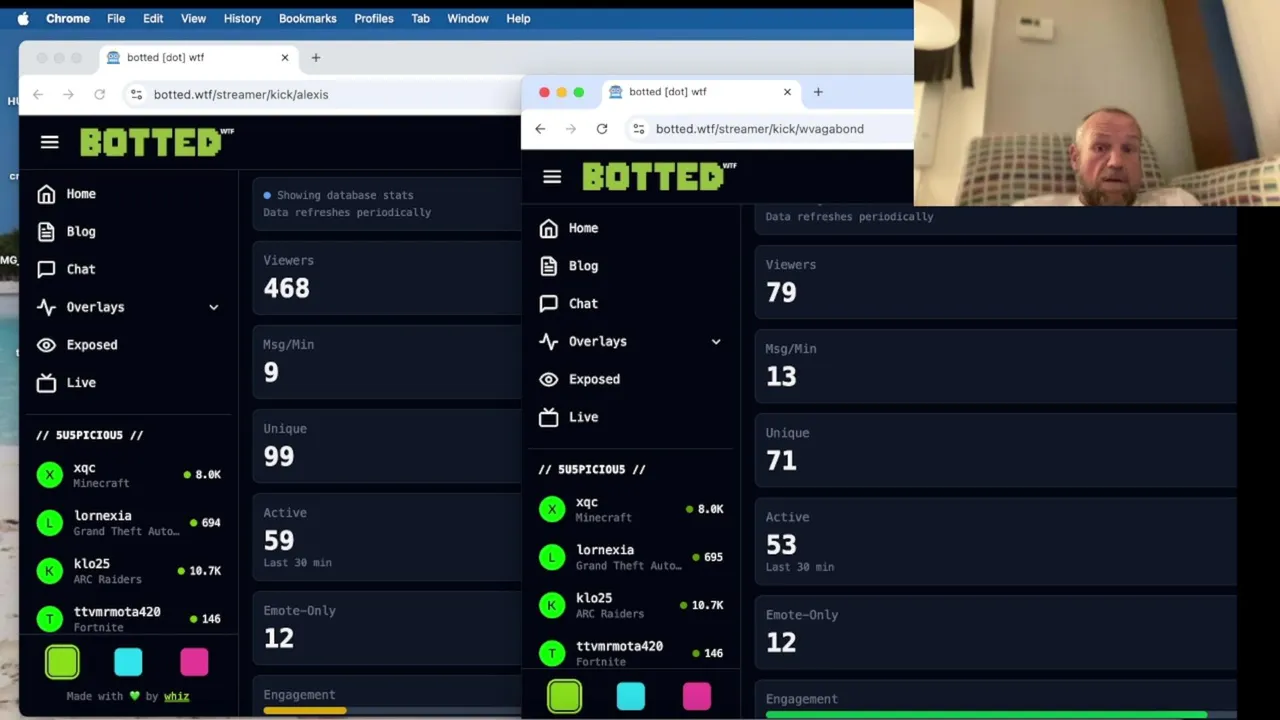Click Viewers 79 stat in front window
This screenshot has width=1280, height=720.
tap(995, 281)
